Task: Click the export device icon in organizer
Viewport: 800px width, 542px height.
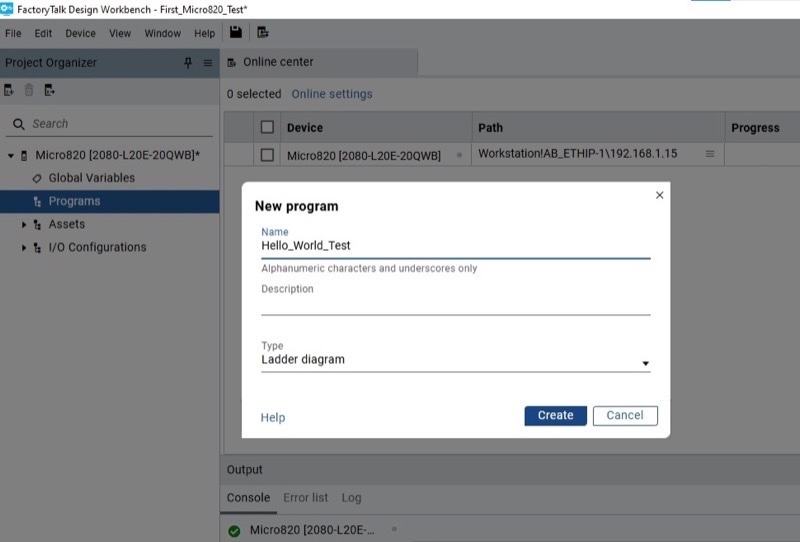Action: click(49, 90)
